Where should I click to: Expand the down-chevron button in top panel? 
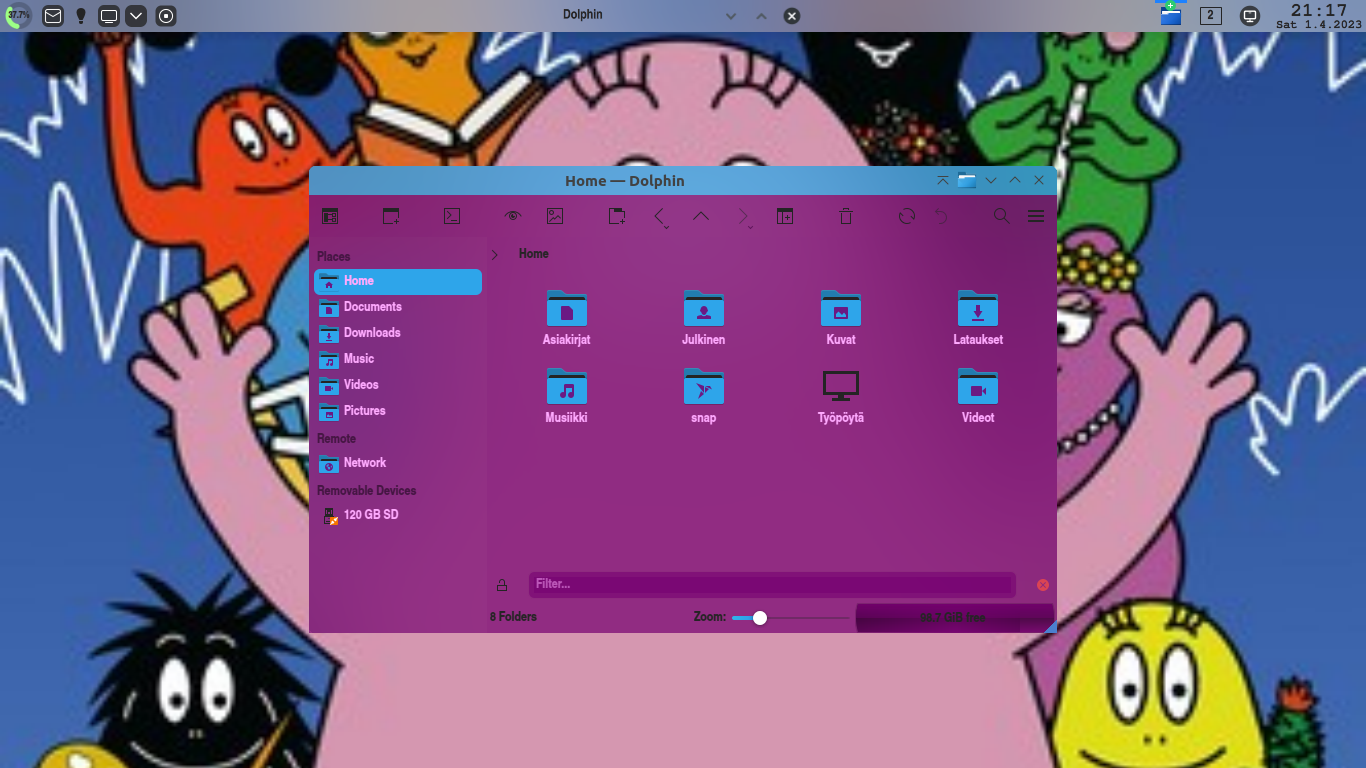[137, 16]
